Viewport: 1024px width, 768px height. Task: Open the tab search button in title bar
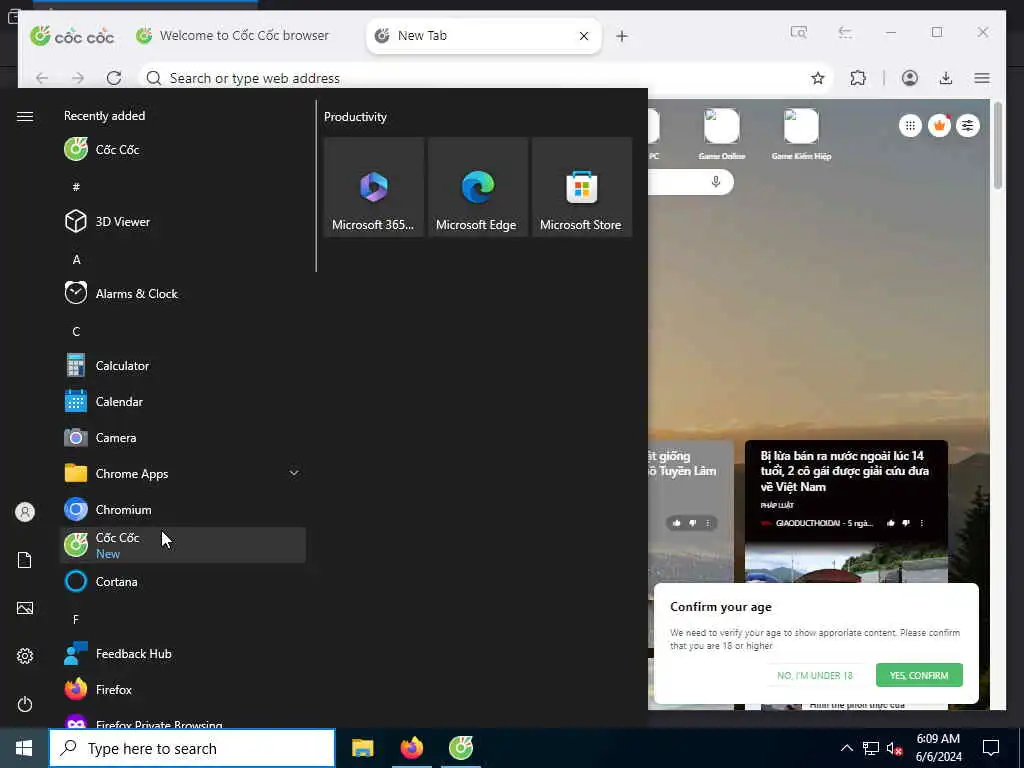click(798, 32)
